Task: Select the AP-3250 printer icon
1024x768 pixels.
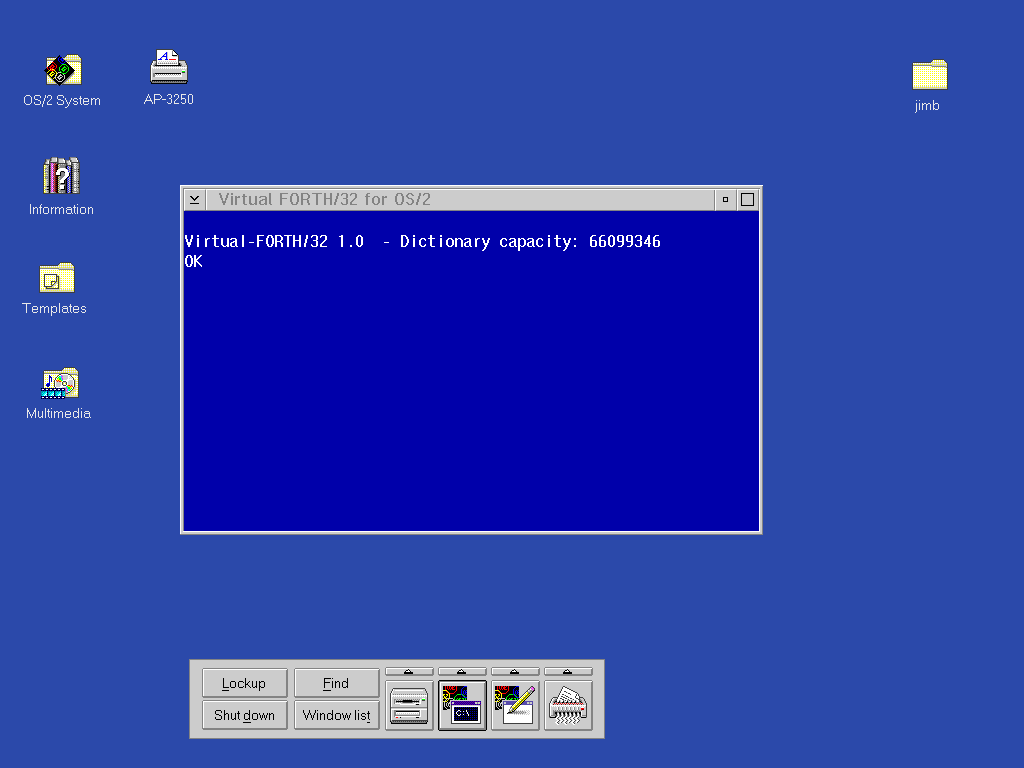Action: tap(168, 68)
